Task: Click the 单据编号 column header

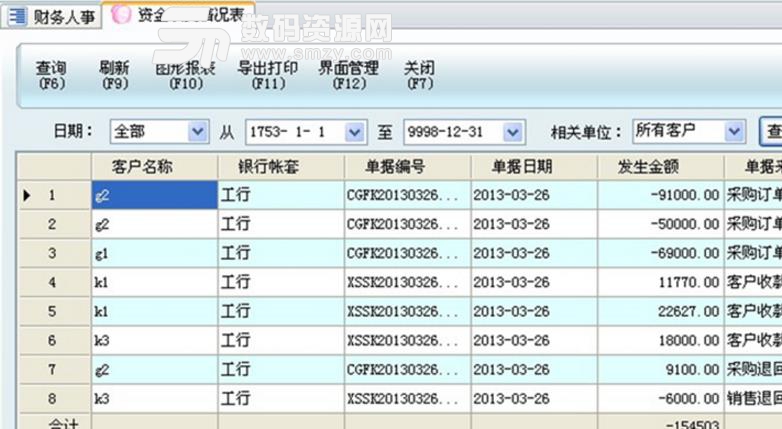Action: tap(407, 167)
